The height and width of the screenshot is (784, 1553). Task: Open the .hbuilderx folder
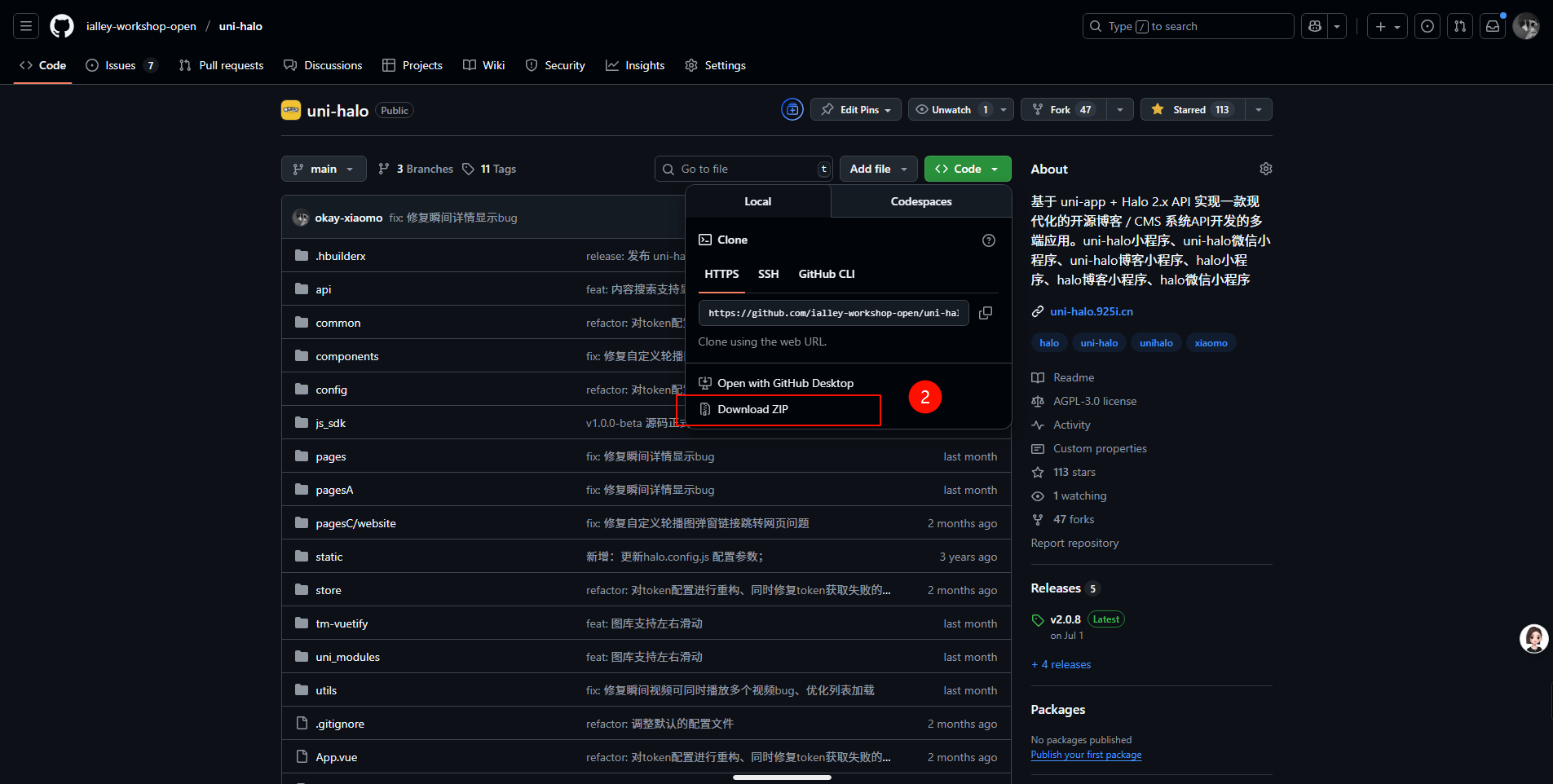point(341,256)
